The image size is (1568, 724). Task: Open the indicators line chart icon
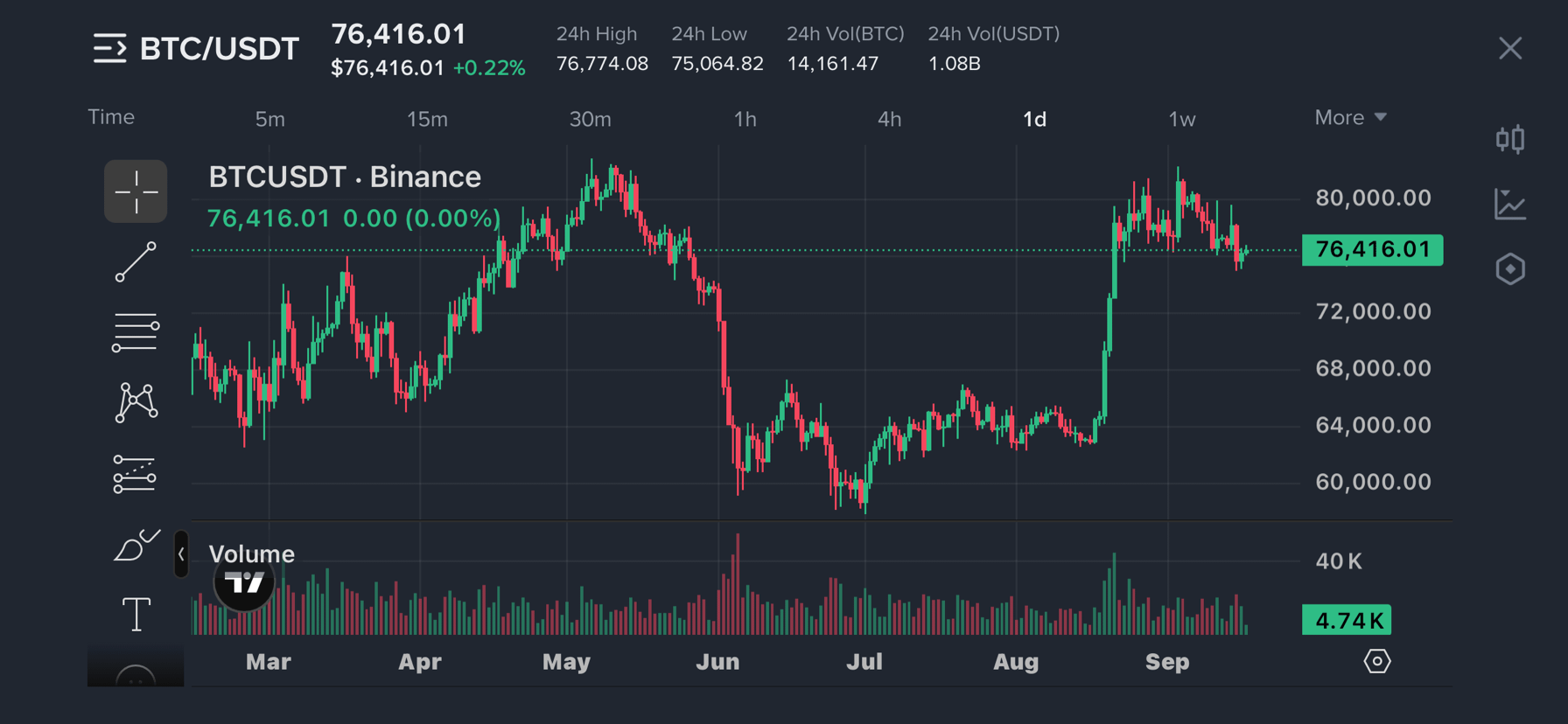coord(1510,205)
